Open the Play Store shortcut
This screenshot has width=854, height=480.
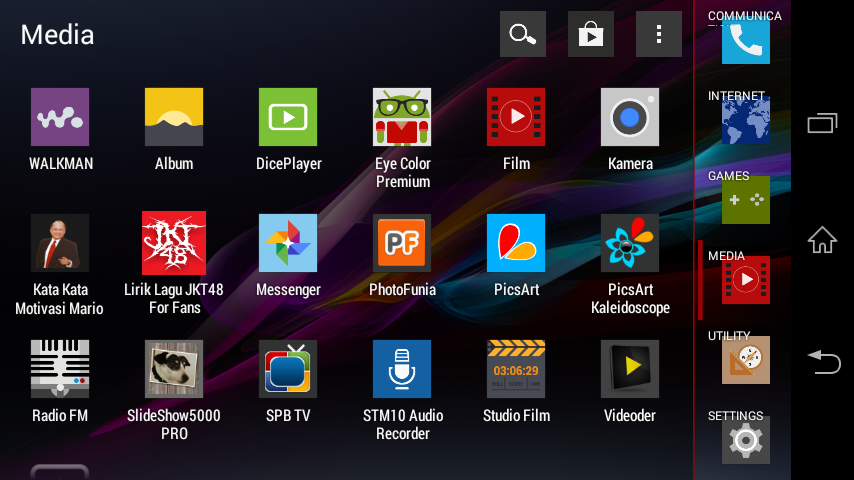point(591,34)
